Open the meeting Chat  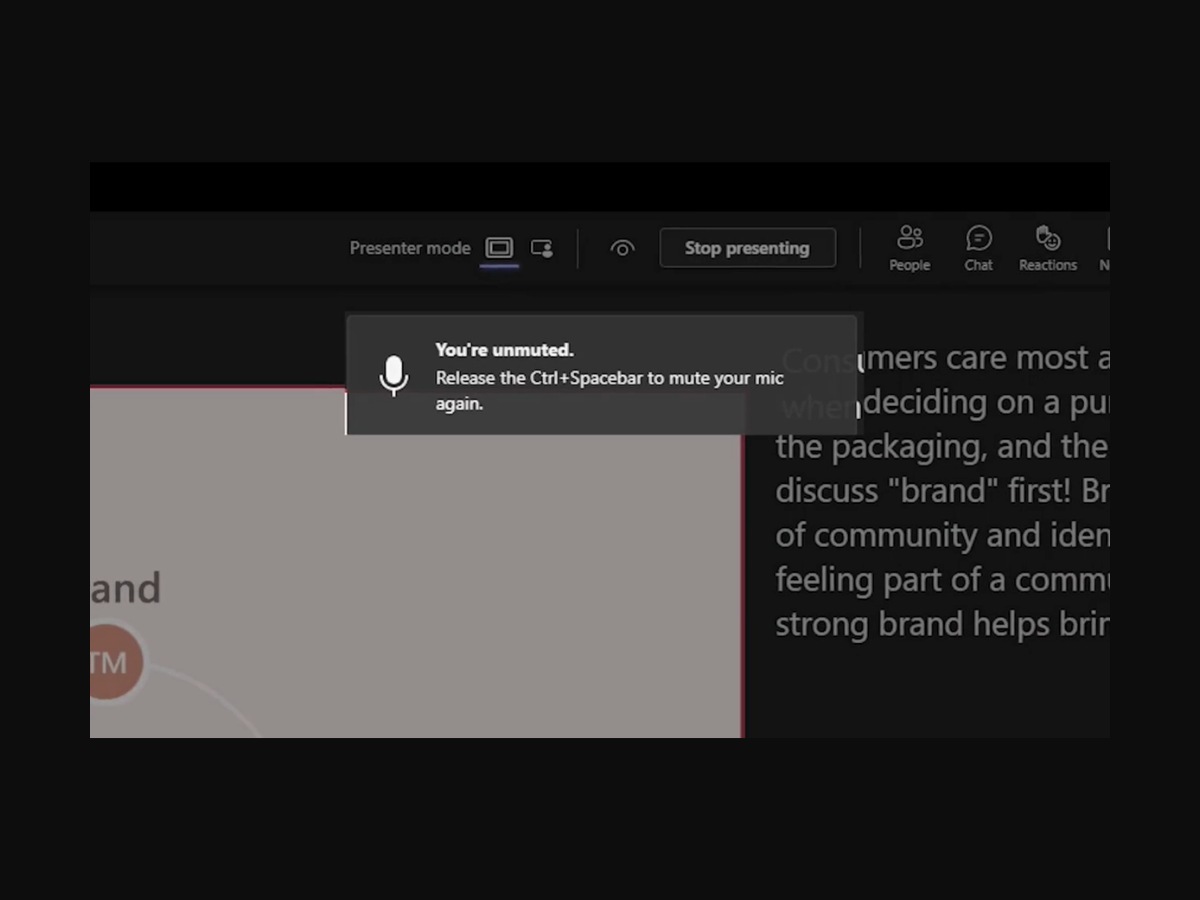[978, 248]
